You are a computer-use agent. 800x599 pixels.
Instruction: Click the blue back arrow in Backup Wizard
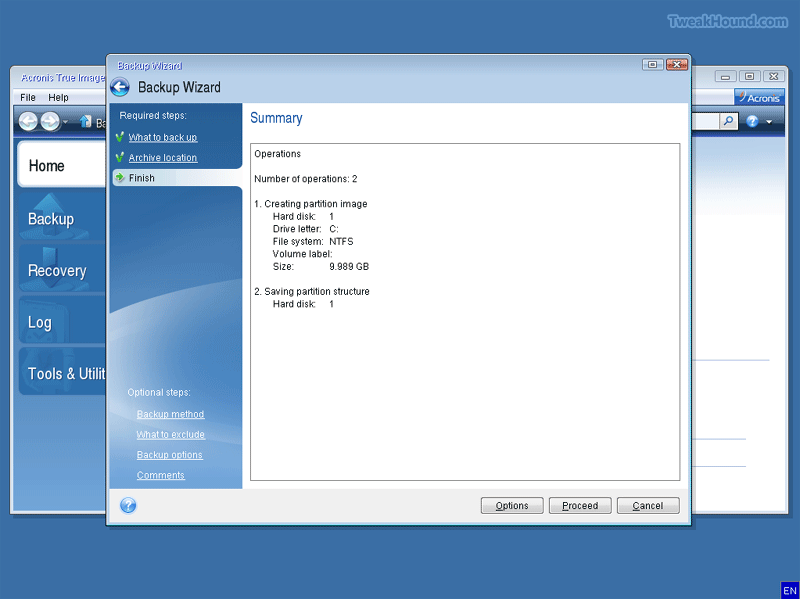coord(120,87)
